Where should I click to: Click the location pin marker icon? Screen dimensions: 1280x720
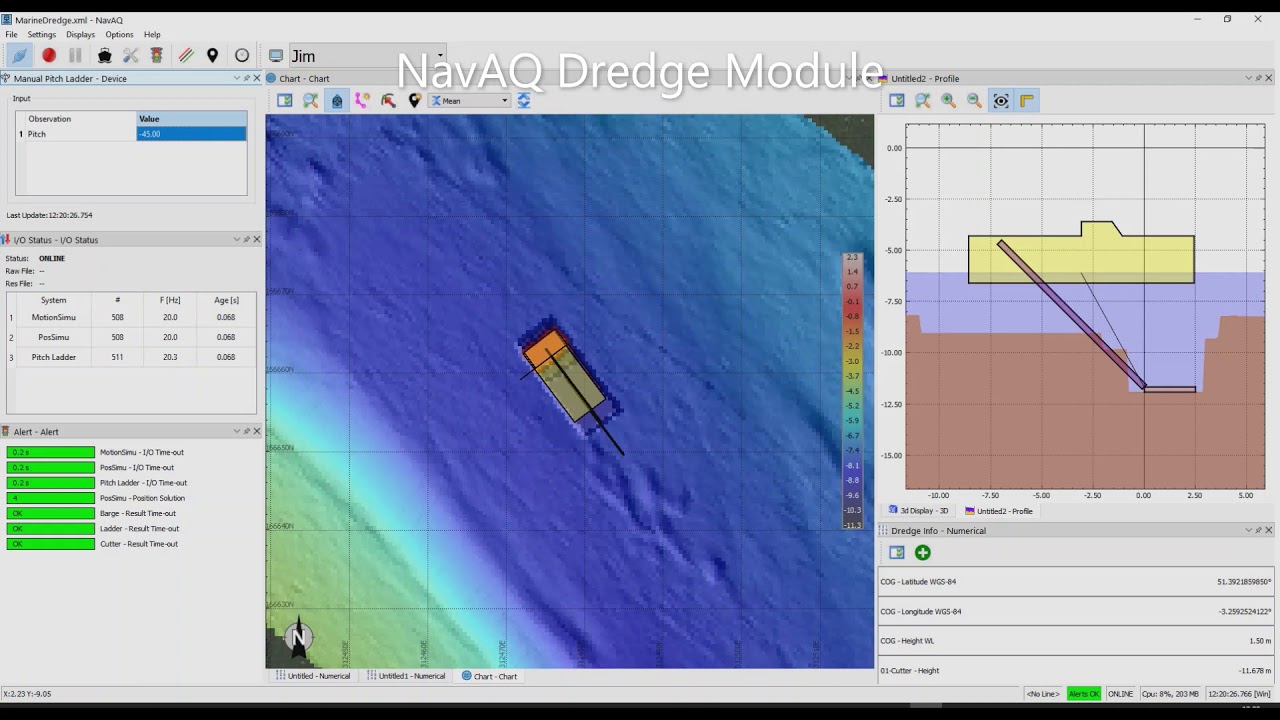[x=212, y=56]
